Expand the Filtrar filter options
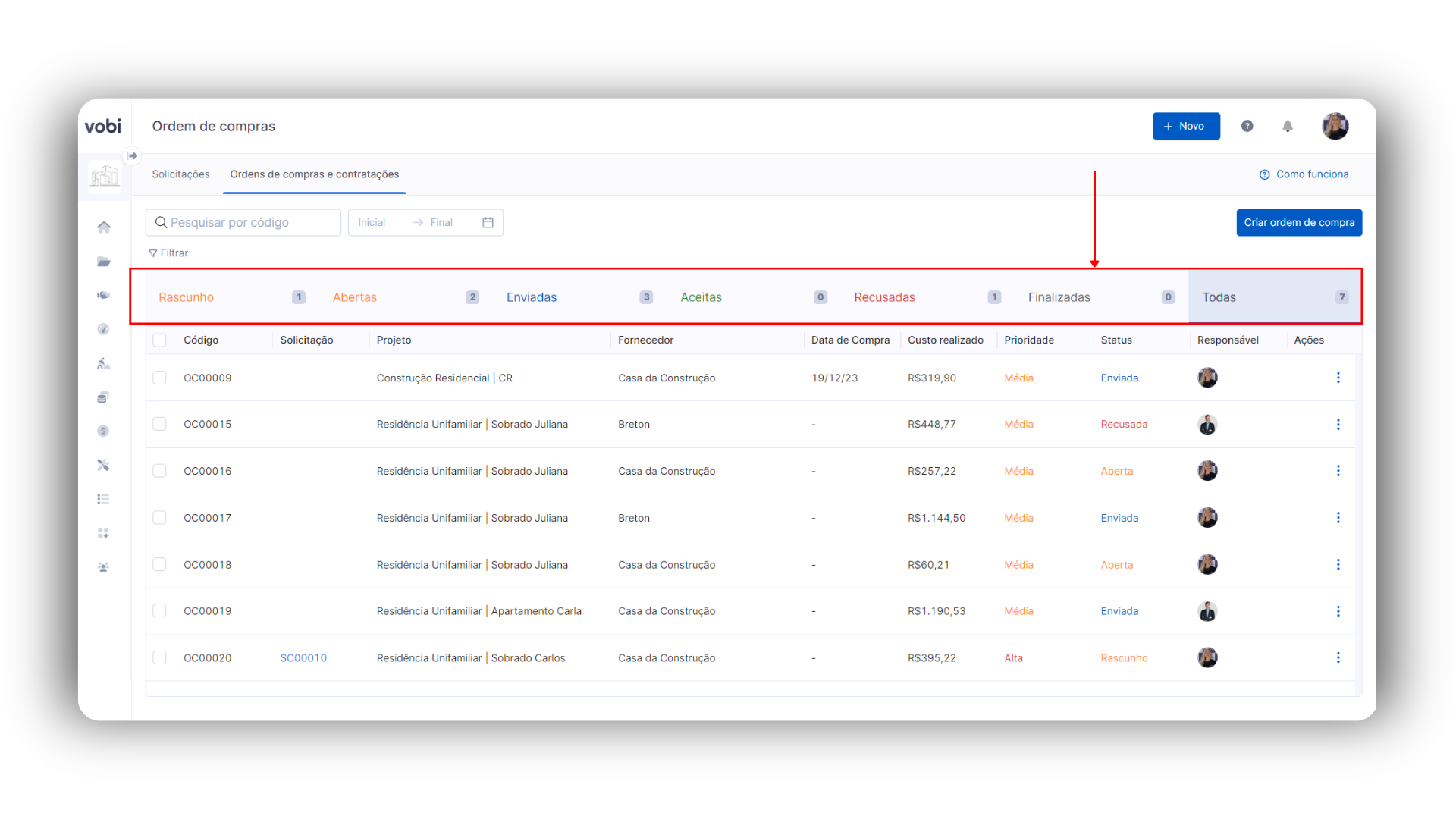 [x=168, y=253]
